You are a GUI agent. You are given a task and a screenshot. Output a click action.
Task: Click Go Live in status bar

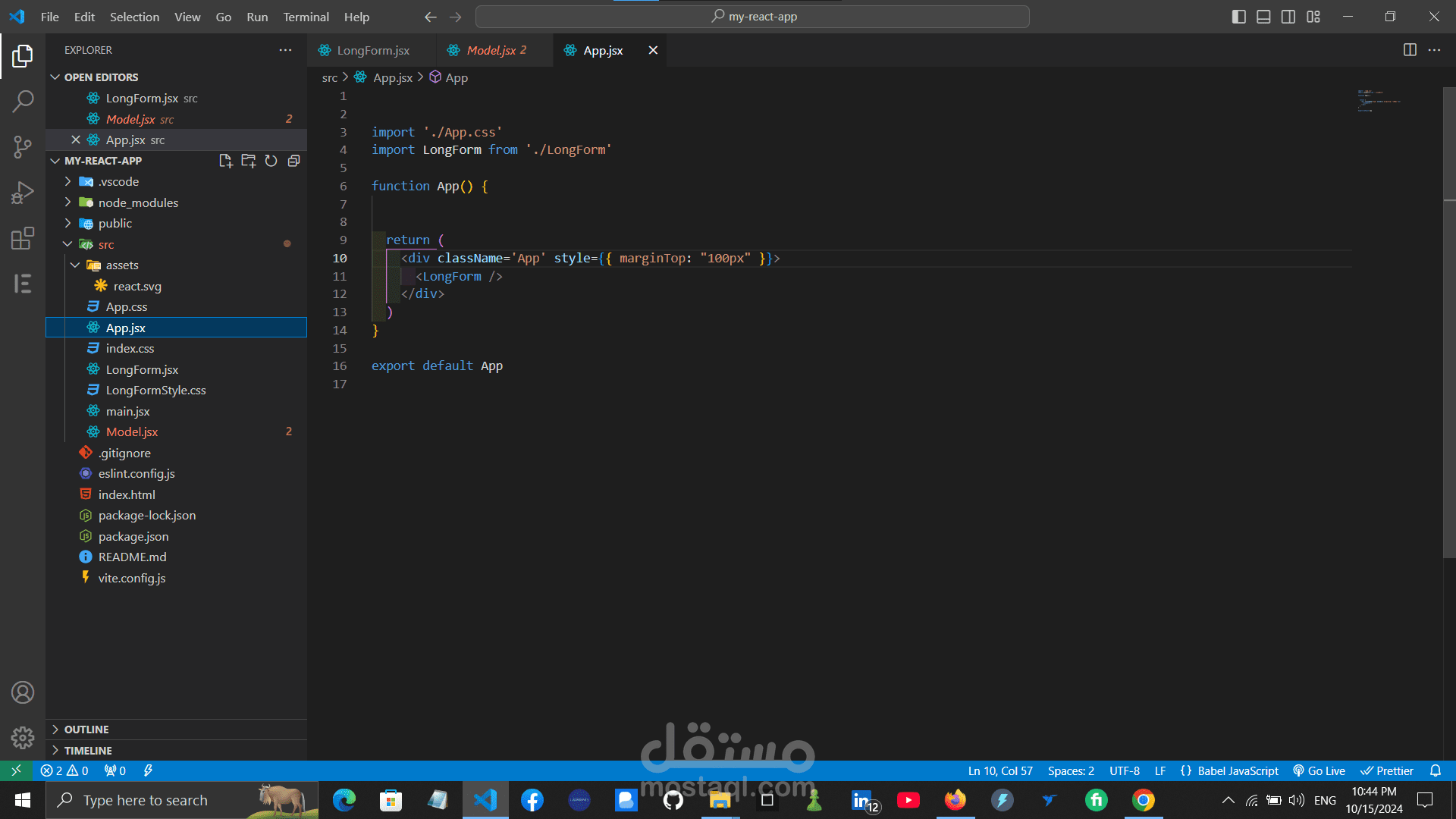1319,770
